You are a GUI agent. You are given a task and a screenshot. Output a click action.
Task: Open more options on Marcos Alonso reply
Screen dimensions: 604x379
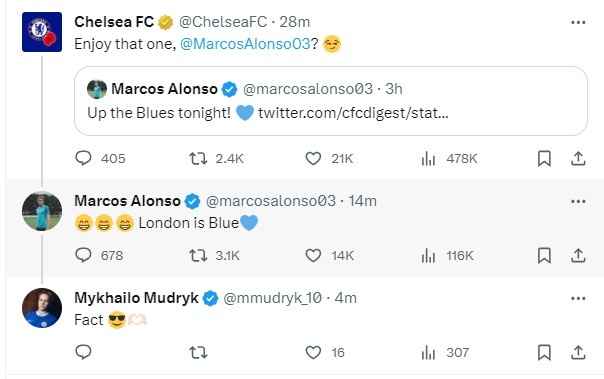point(578,201)
